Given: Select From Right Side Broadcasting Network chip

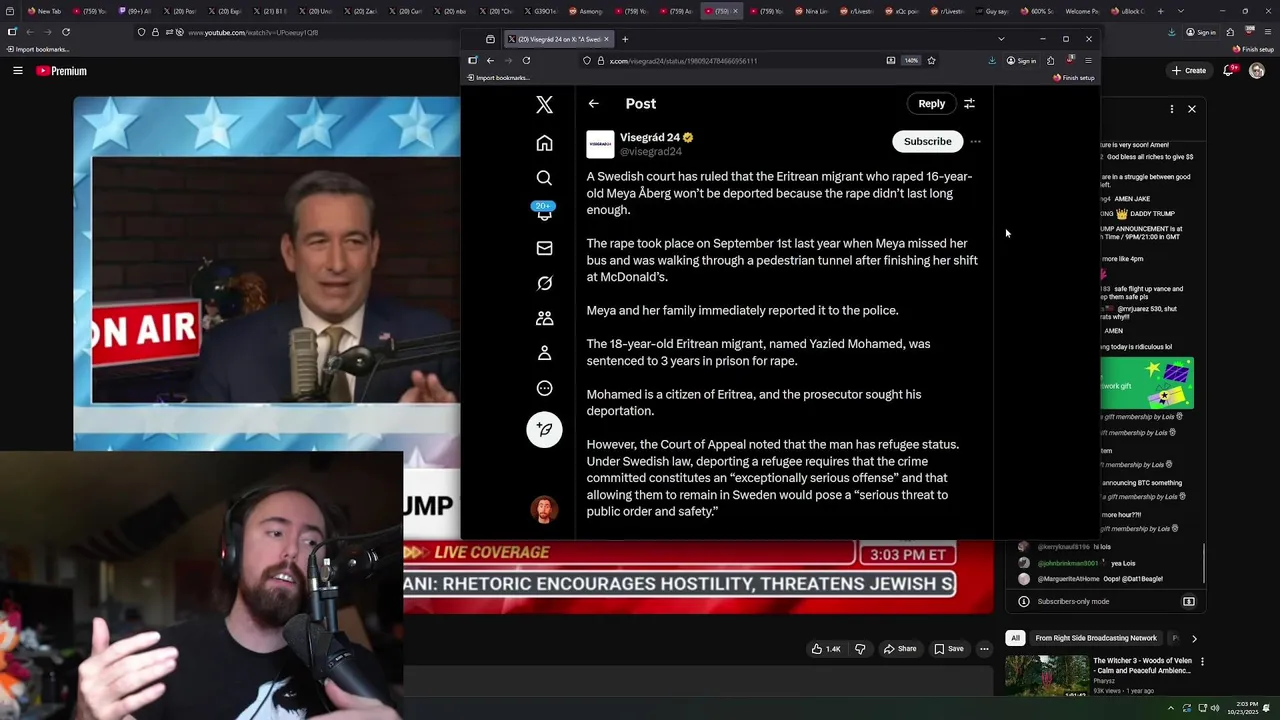Looking at the screenshot, I should click(x=1096, y=638).
